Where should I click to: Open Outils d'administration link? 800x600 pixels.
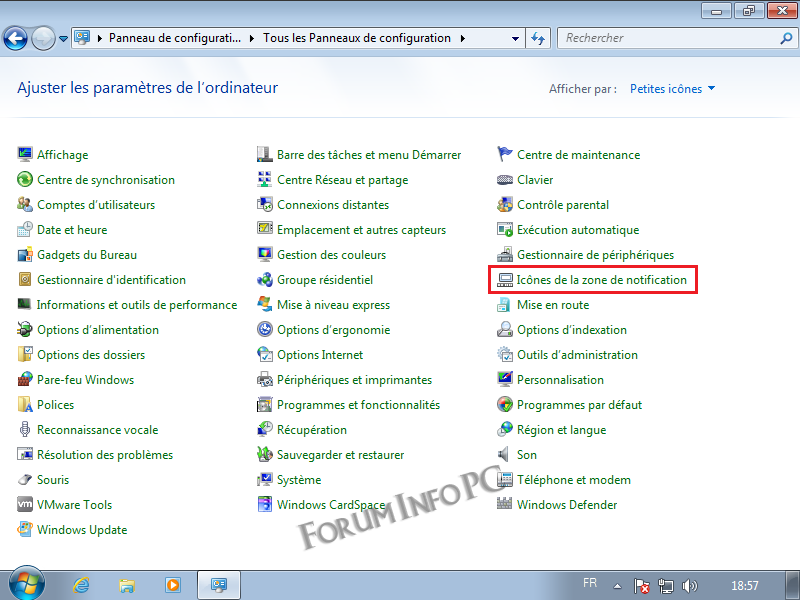(x=578, y=355)
